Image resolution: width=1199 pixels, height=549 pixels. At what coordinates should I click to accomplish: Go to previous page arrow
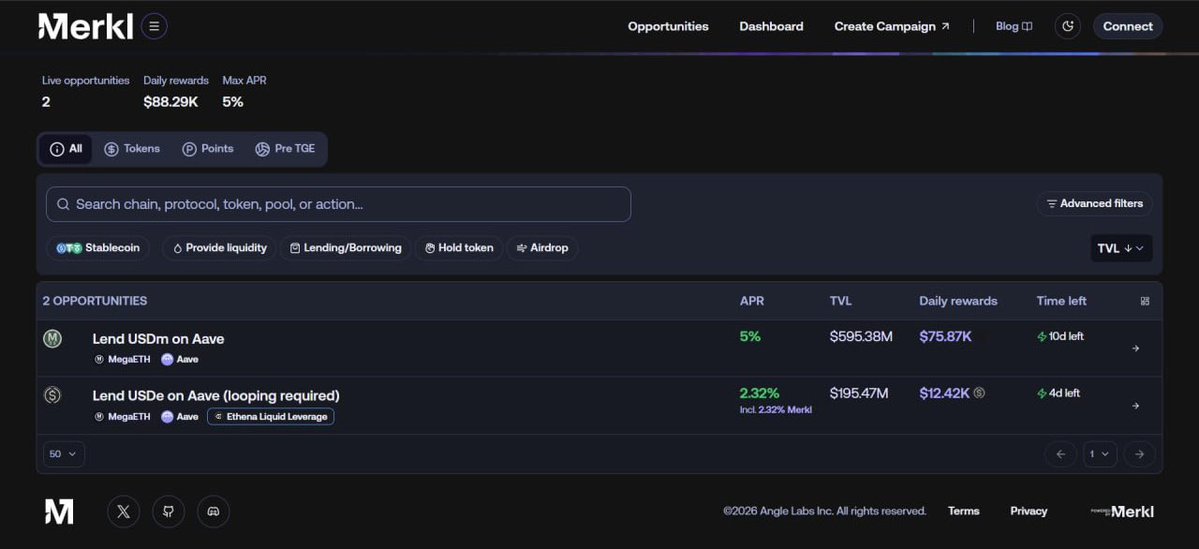(x=1061, y=454)
